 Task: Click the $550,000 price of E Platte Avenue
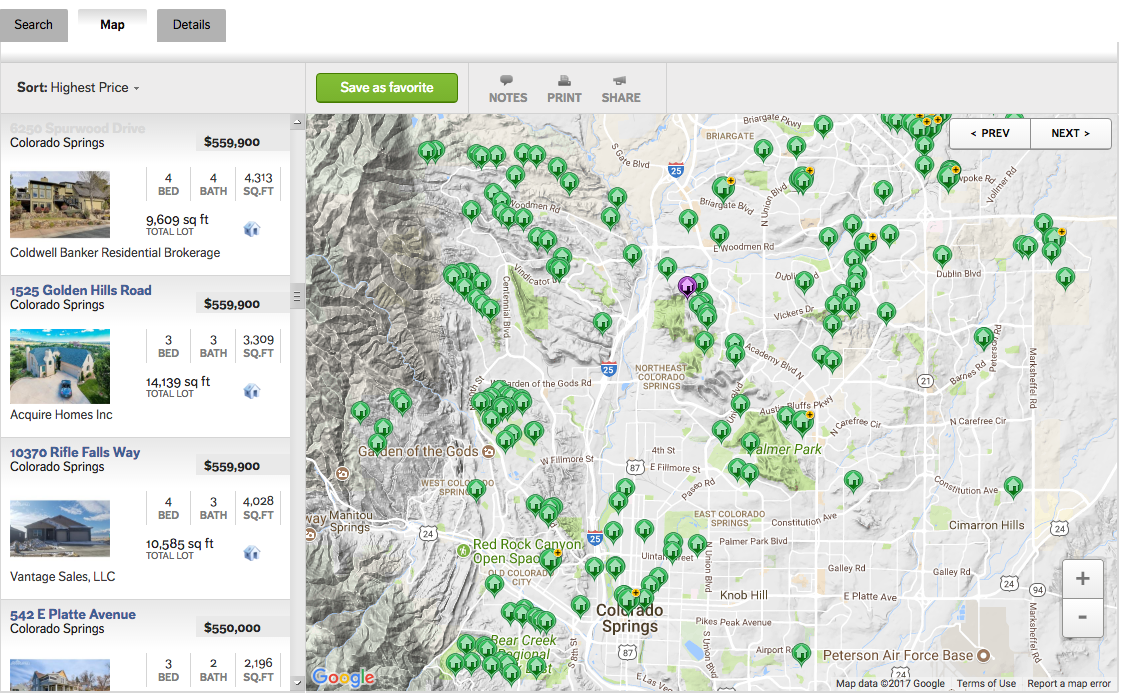coord(232,628)
